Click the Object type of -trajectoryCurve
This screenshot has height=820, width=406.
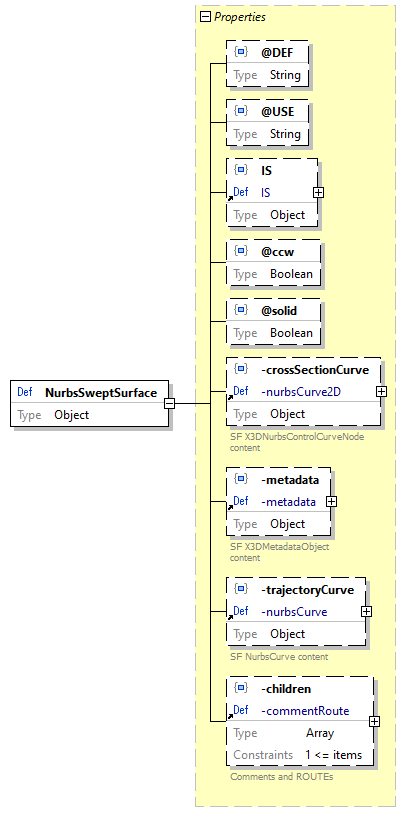tap(287, 634)
